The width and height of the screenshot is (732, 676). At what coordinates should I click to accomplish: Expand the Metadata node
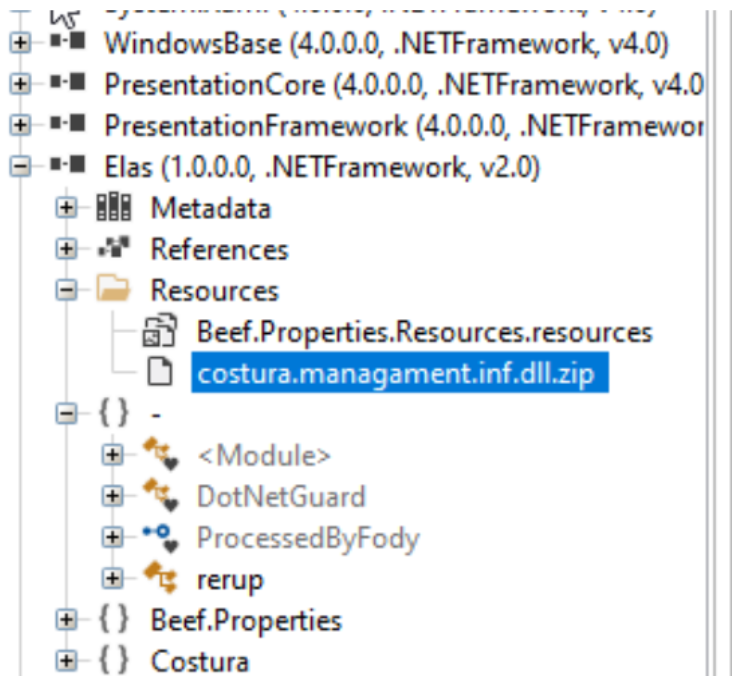point(66,209)
